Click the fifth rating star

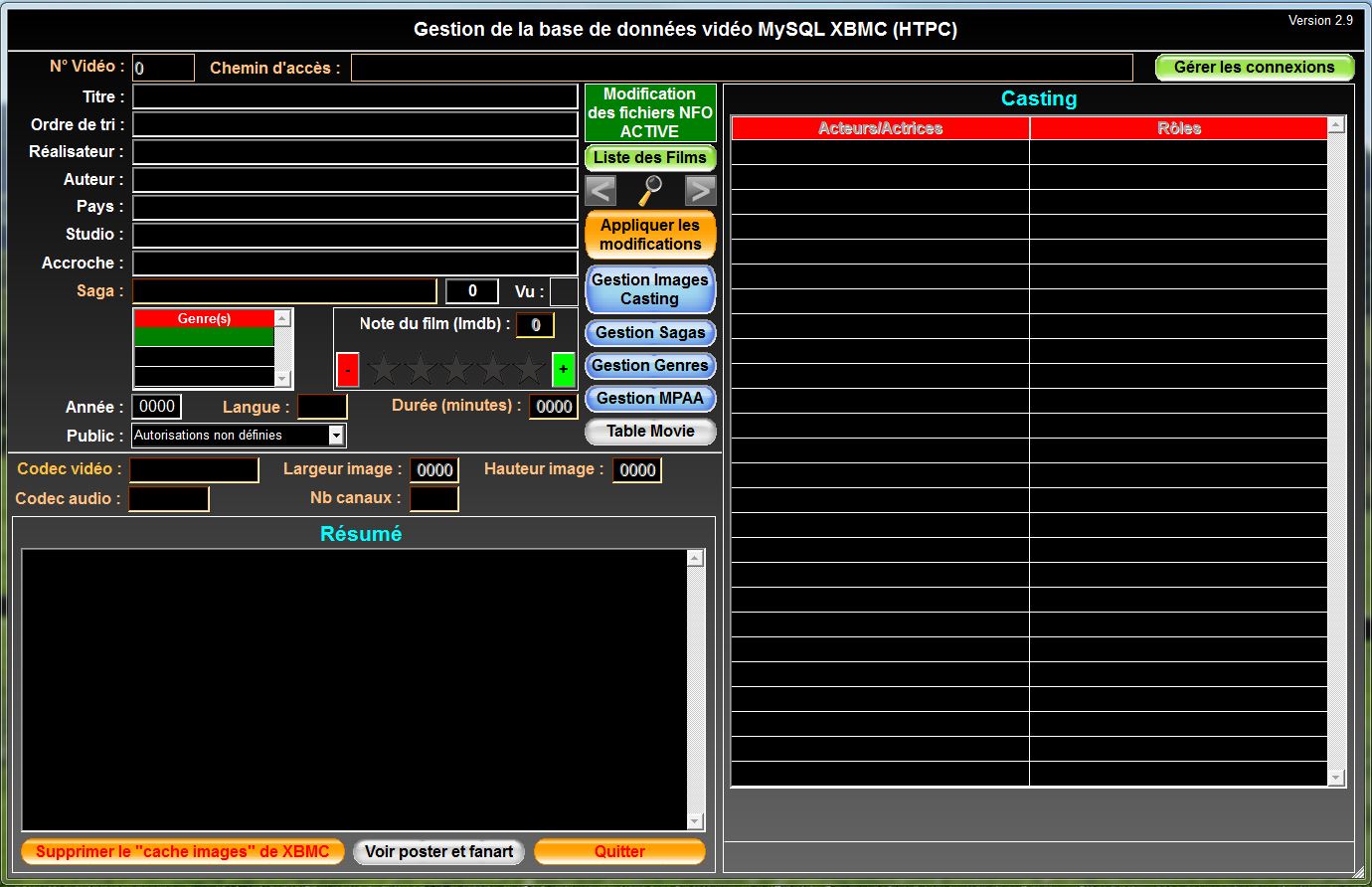tap(529, 369)
